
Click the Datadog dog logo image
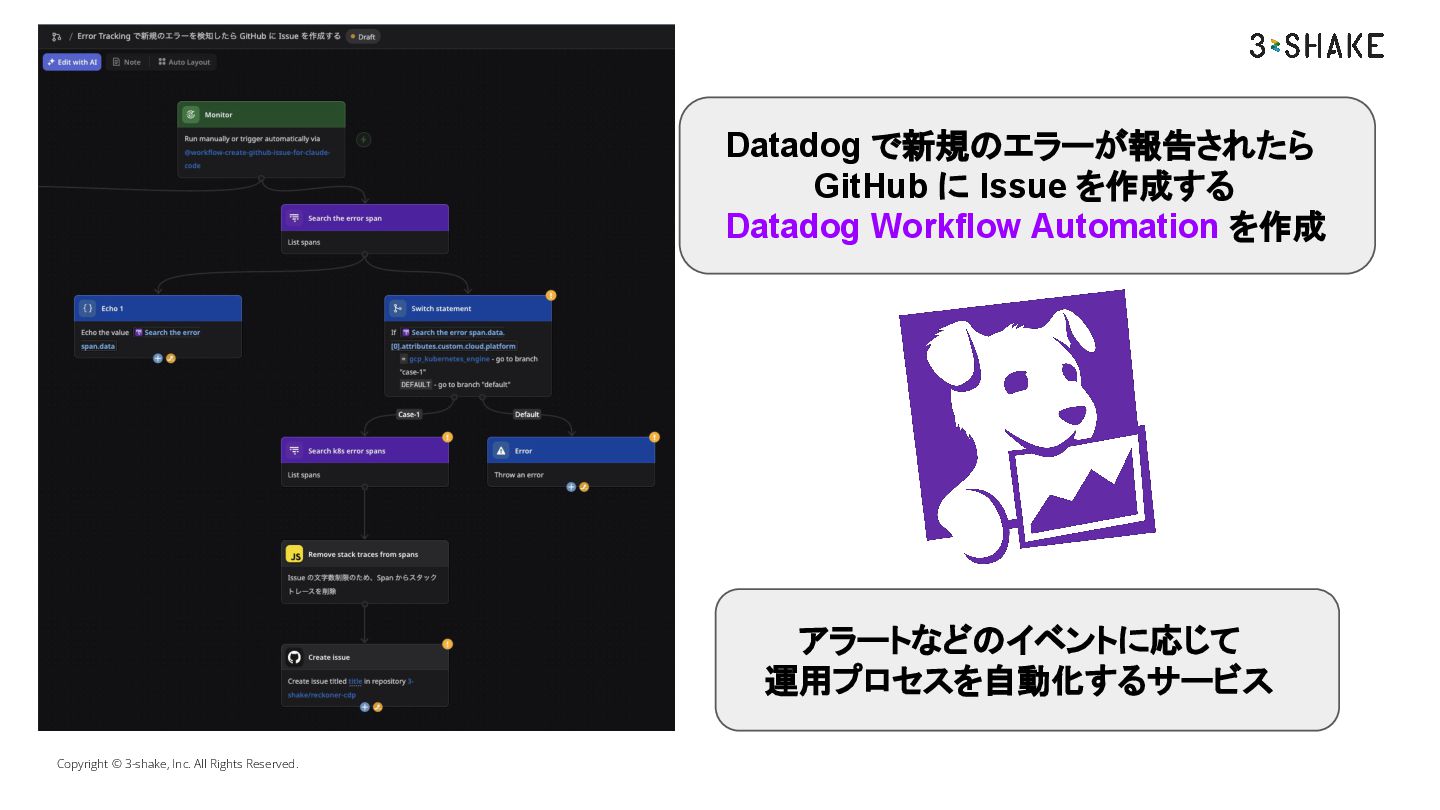1027,427
